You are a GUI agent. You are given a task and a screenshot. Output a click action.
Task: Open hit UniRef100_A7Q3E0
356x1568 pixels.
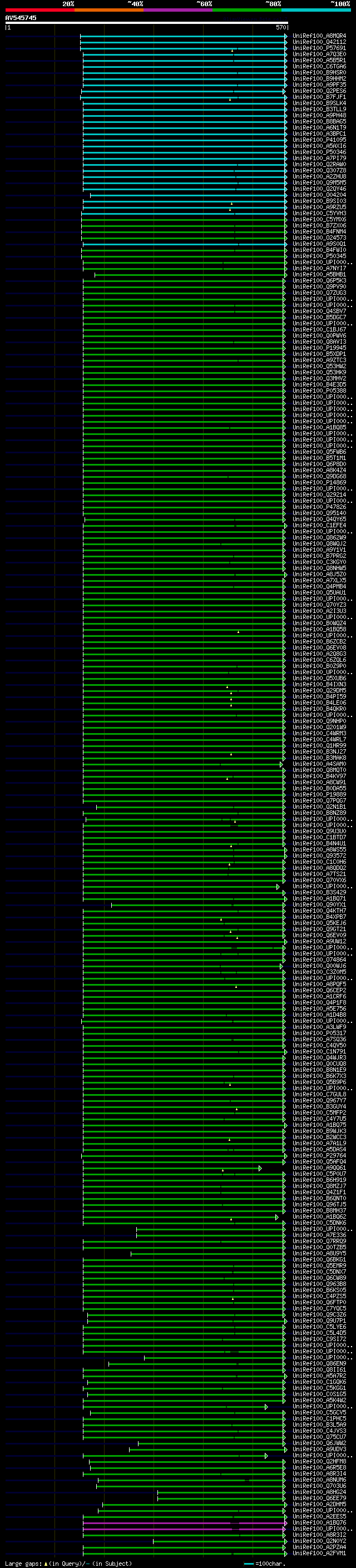tap(319, 54)
